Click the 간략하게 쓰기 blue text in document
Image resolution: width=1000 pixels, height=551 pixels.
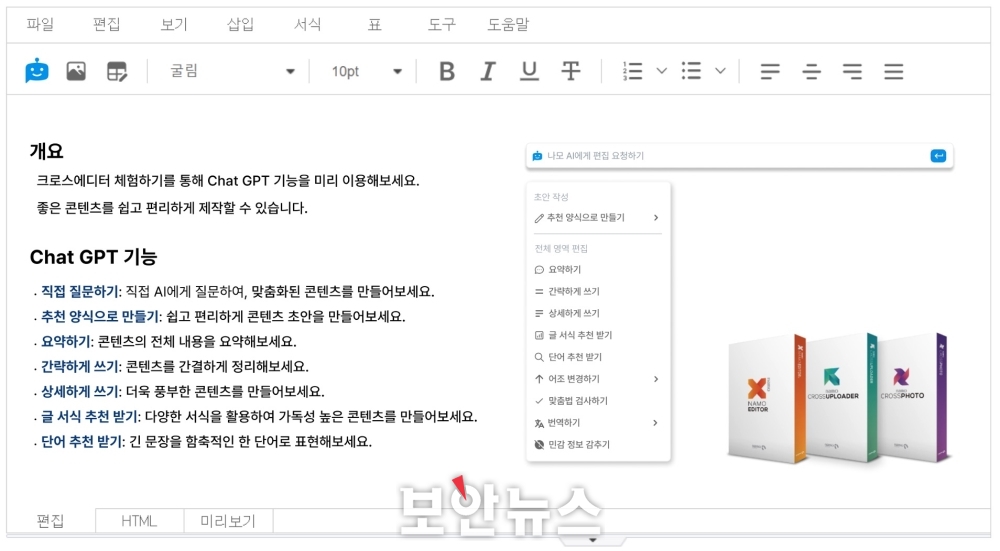tap(80, 367)
